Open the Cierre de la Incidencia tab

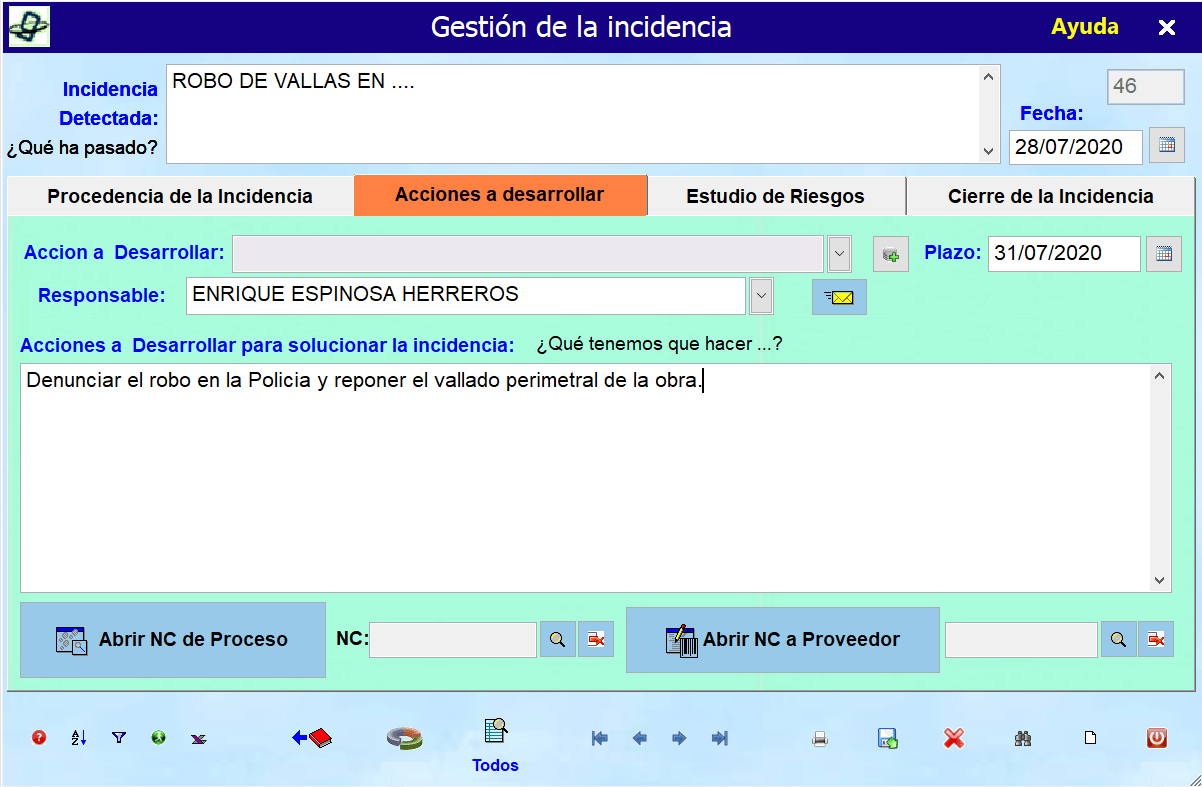coord(1051,196)
